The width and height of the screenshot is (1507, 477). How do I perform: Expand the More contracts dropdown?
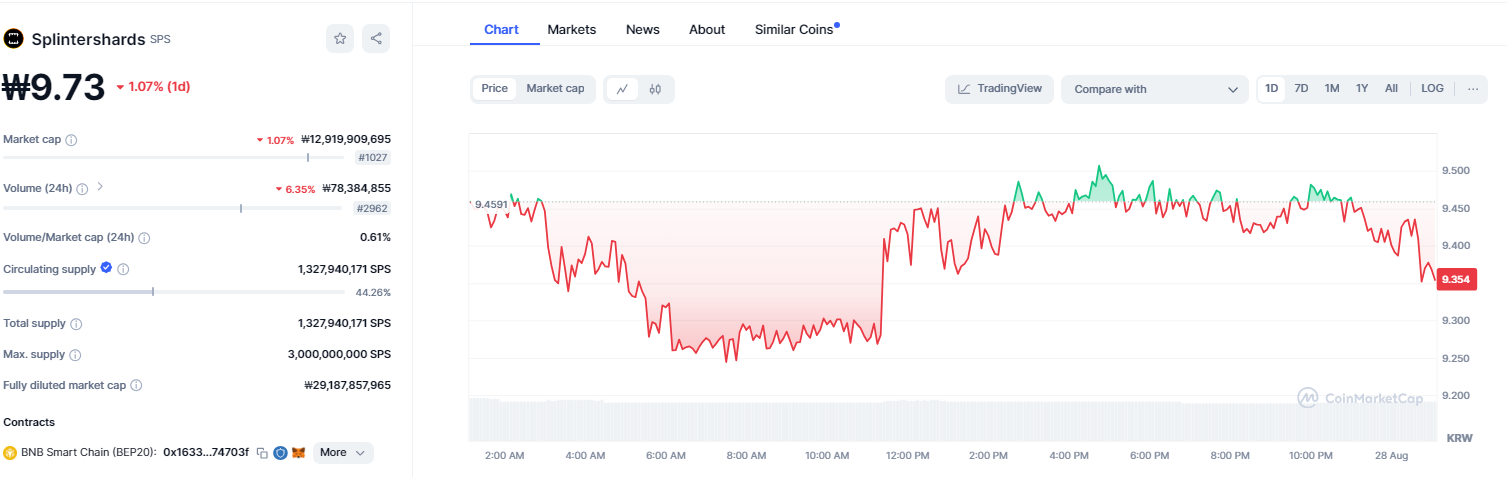coord(344,453)
